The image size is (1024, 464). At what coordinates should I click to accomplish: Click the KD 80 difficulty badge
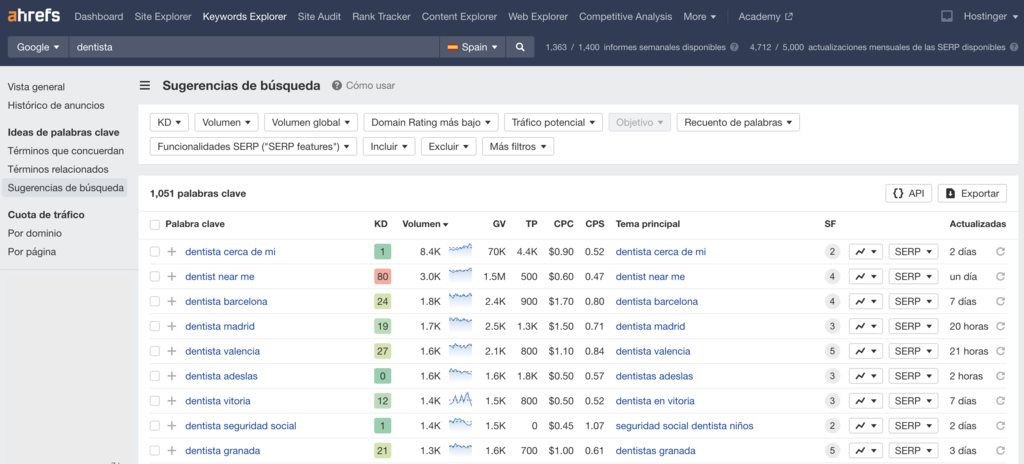point(381,276)
